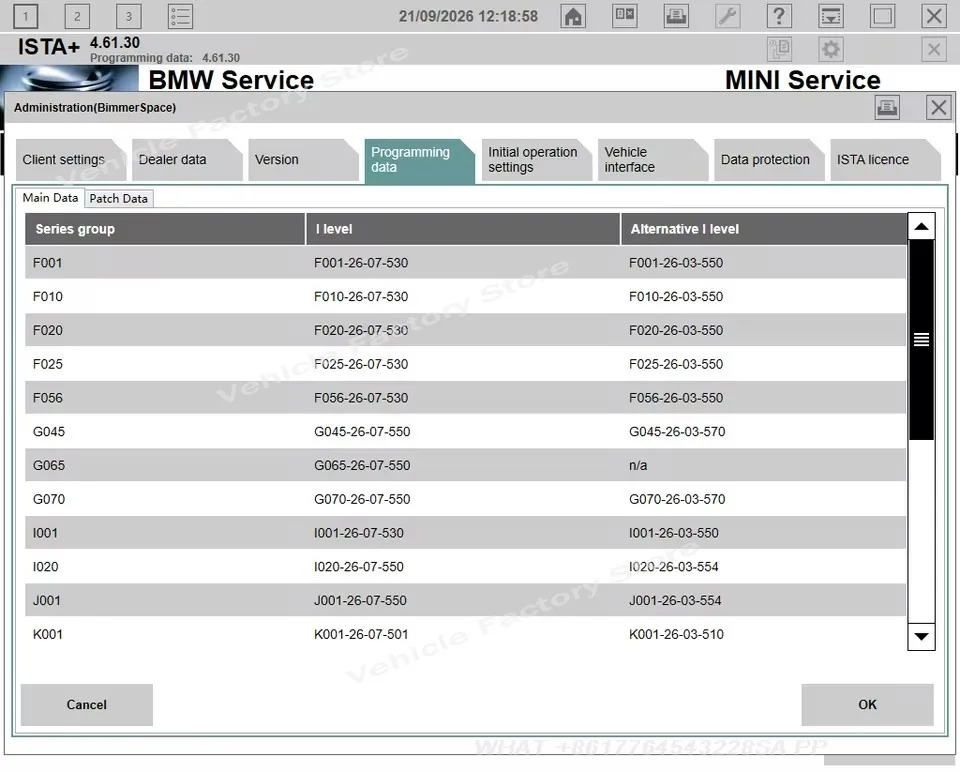Click alternative level G045-26-03-570
This screenshot has width=960, height=772.
[x=677, y=432]
